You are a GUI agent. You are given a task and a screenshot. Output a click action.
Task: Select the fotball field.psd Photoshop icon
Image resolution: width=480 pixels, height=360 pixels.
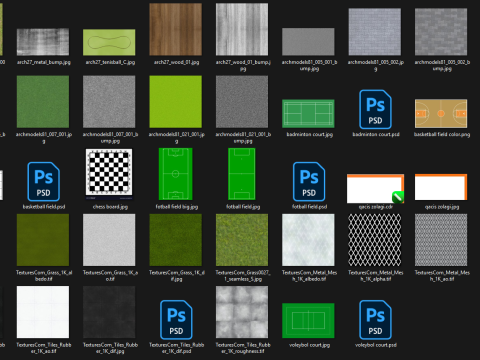pos(309,182)
